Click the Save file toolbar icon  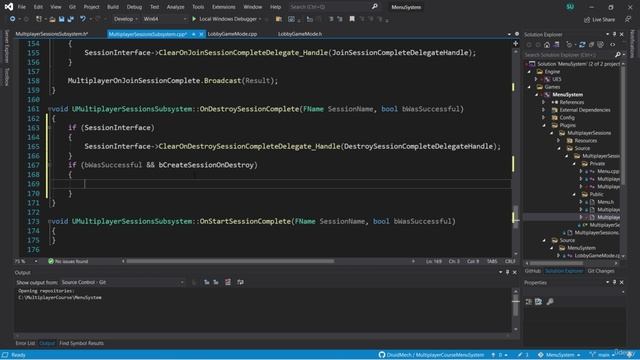pos(61,19)
